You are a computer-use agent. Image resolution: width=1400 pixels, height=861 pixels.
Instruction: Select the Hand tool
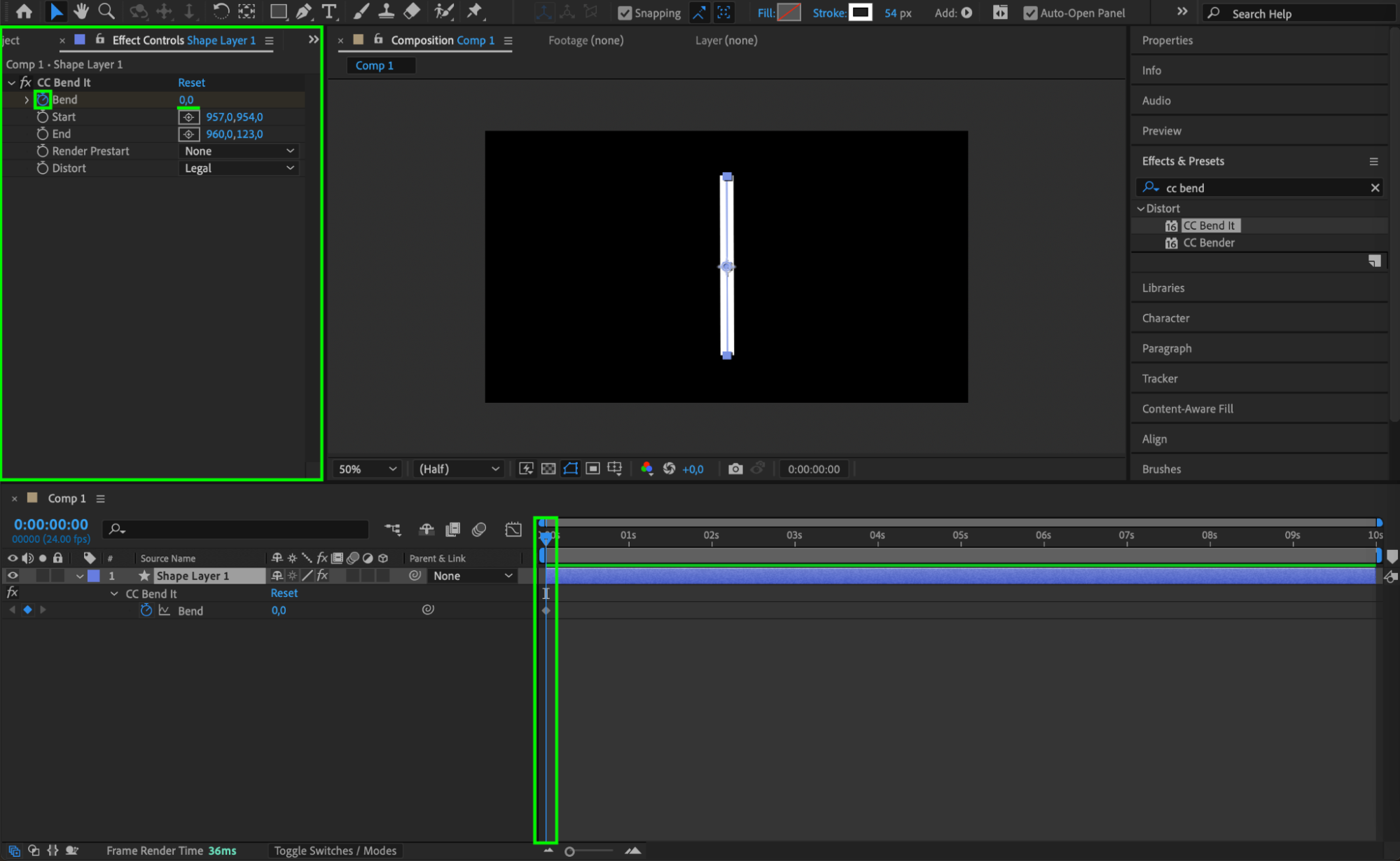81,11
